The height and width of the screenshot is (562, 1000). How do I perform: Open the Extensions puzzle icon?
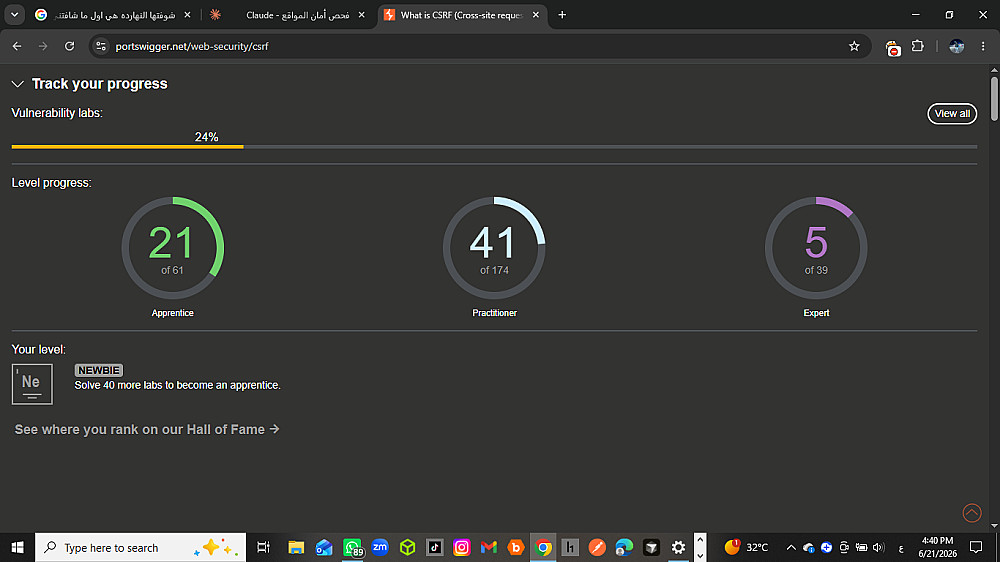point(918,46)
